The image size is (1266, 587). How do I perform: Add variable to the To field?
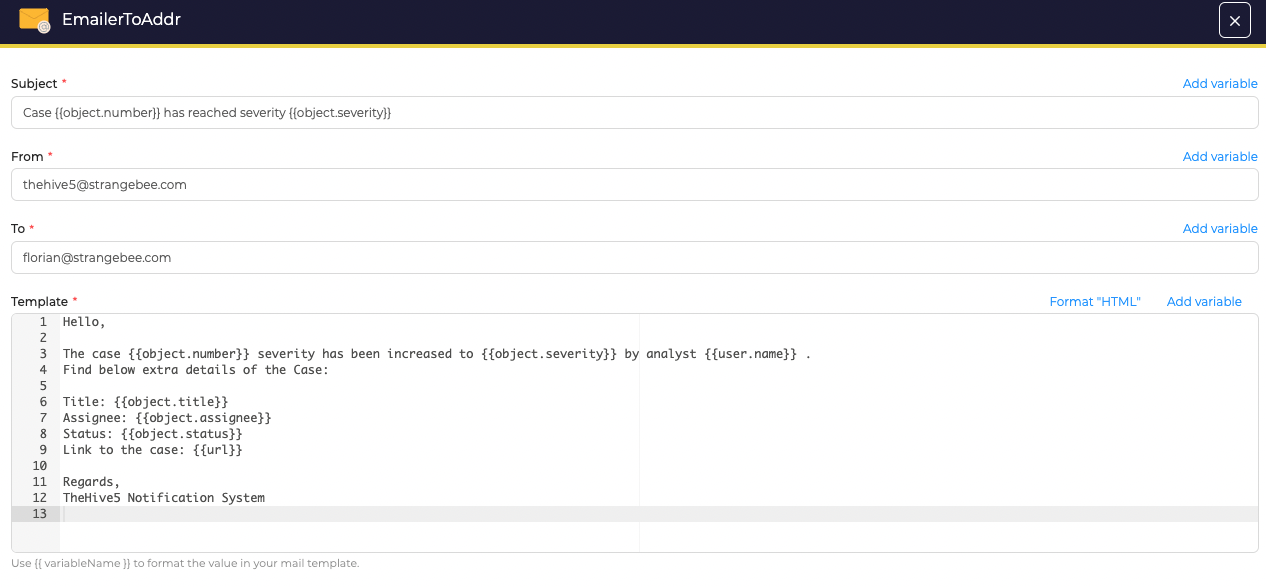1219,229
